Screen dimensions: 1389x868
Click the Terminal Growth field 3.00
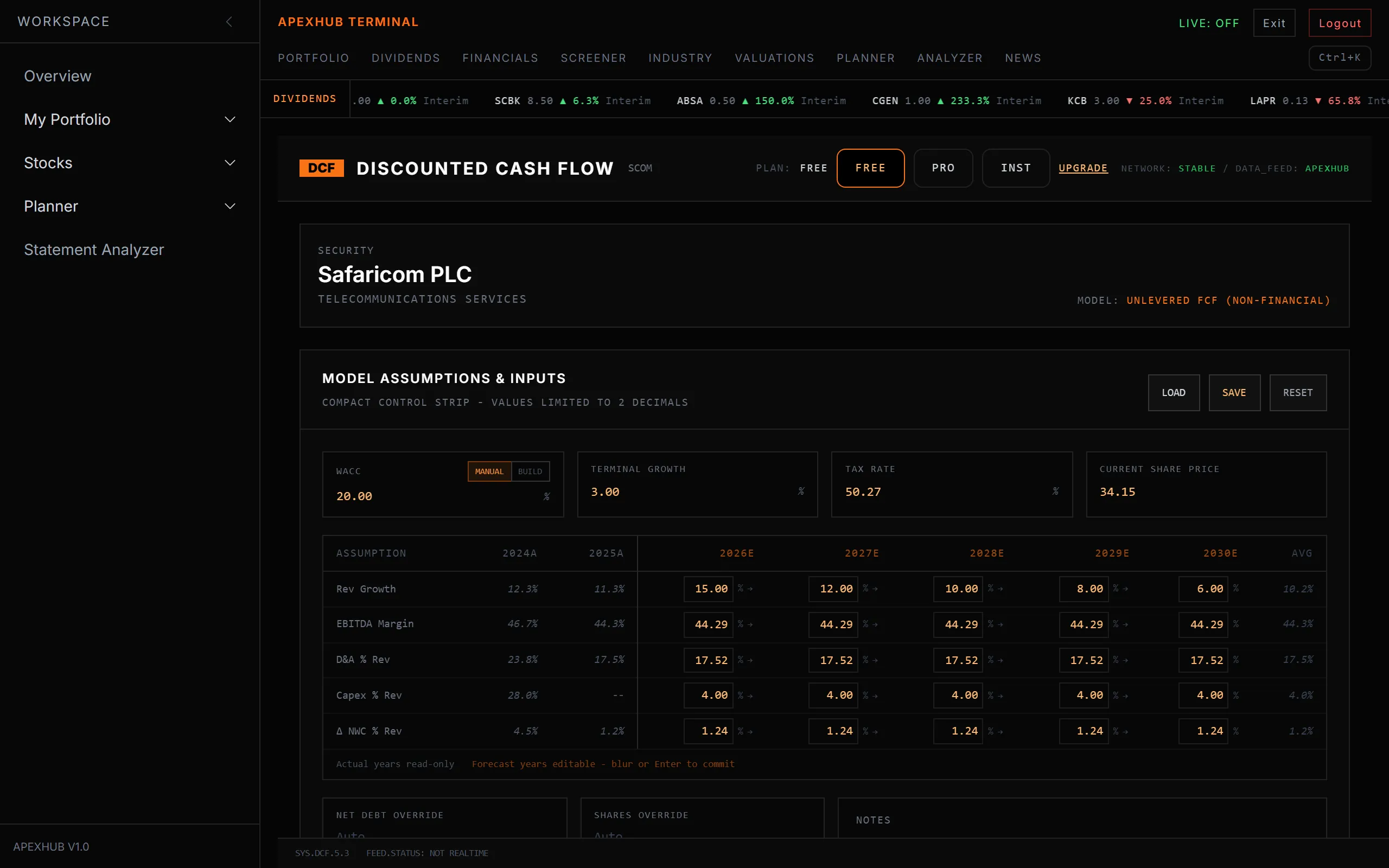pos(691,492)
